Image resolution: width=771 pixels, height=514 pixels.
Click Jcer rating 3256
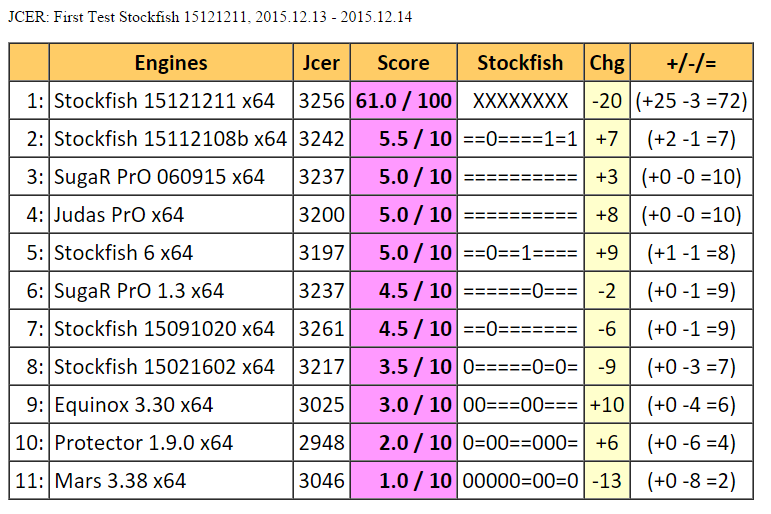[x=322, y=101]
